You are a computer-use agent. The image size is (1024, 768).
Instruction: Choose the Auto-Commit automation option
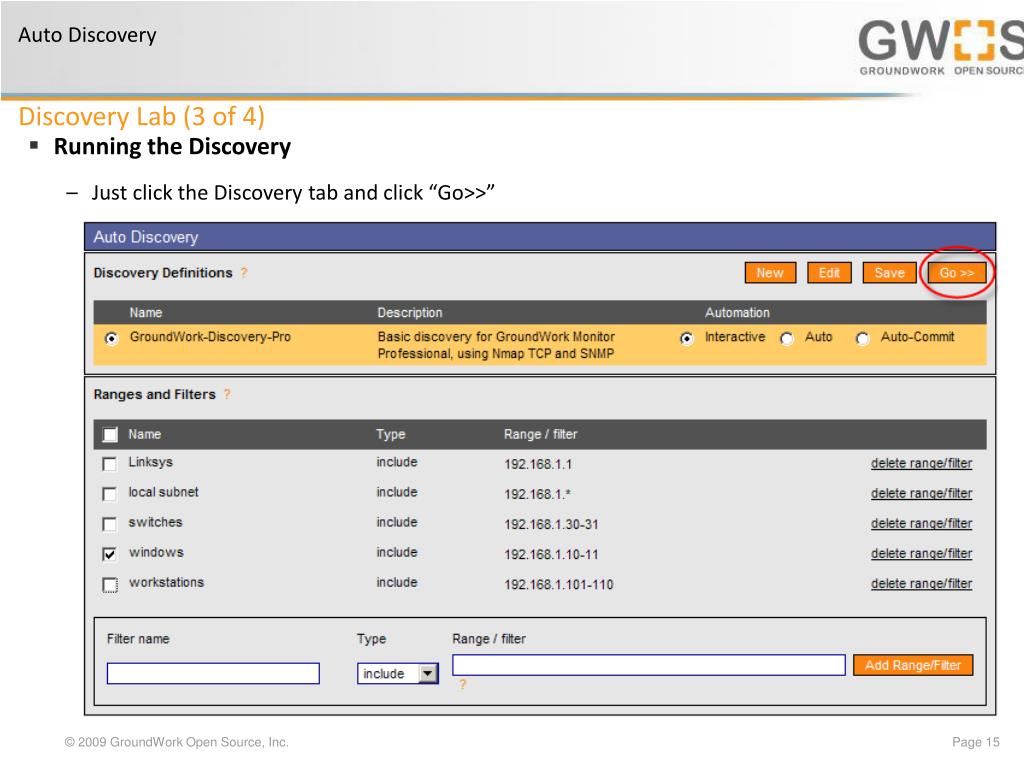pyautogui.click(x=862, y=338)
